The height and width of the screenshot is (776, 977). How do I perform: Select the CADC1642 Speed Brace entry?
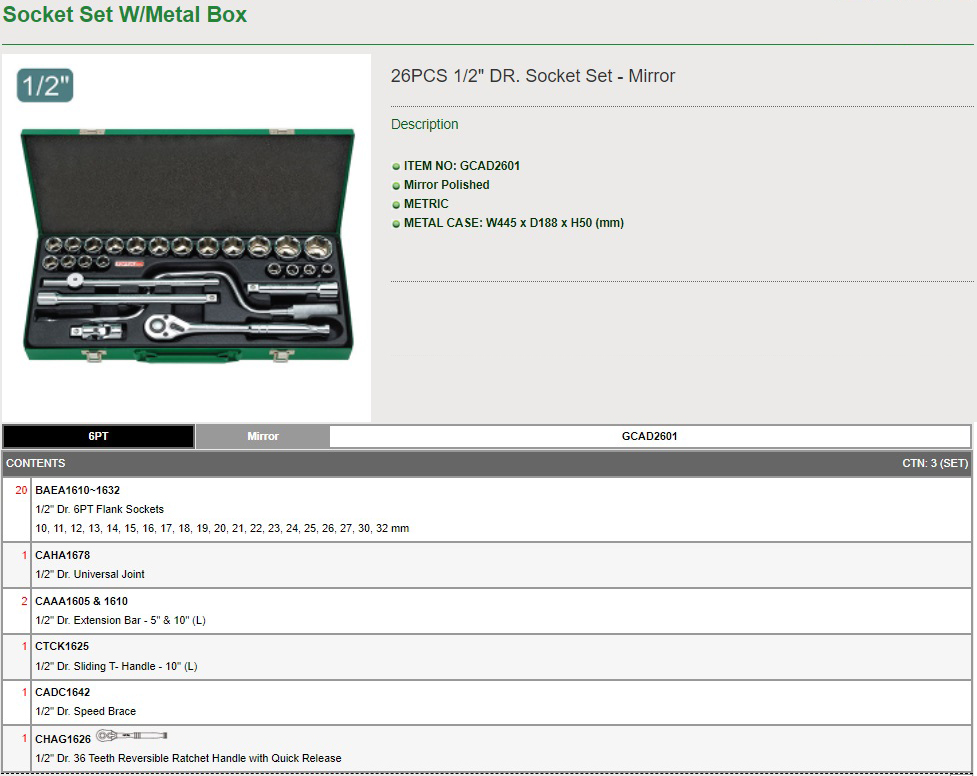click(62, 692)
